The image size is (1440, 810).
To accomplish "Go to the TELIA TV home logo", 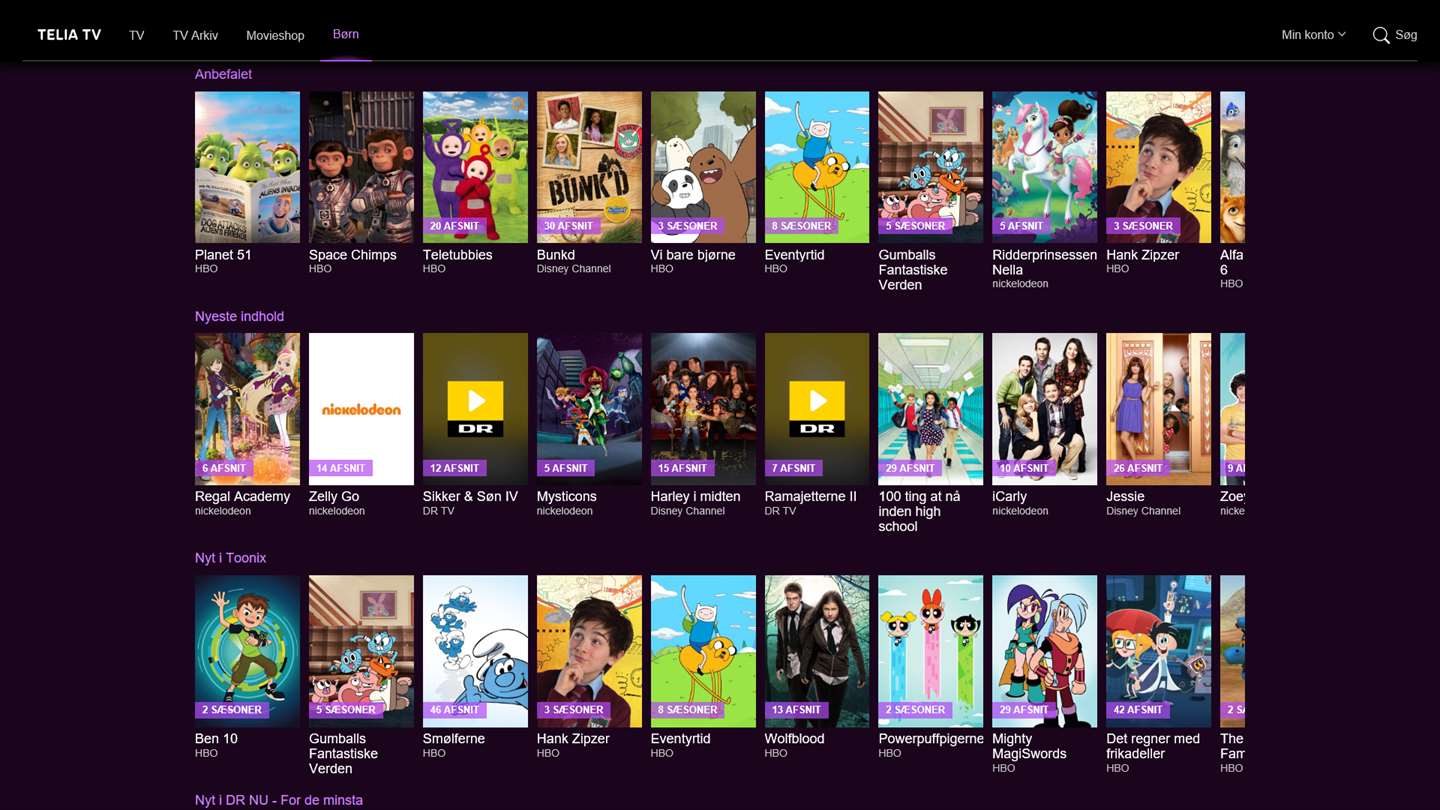I will (x=69, y=35).
